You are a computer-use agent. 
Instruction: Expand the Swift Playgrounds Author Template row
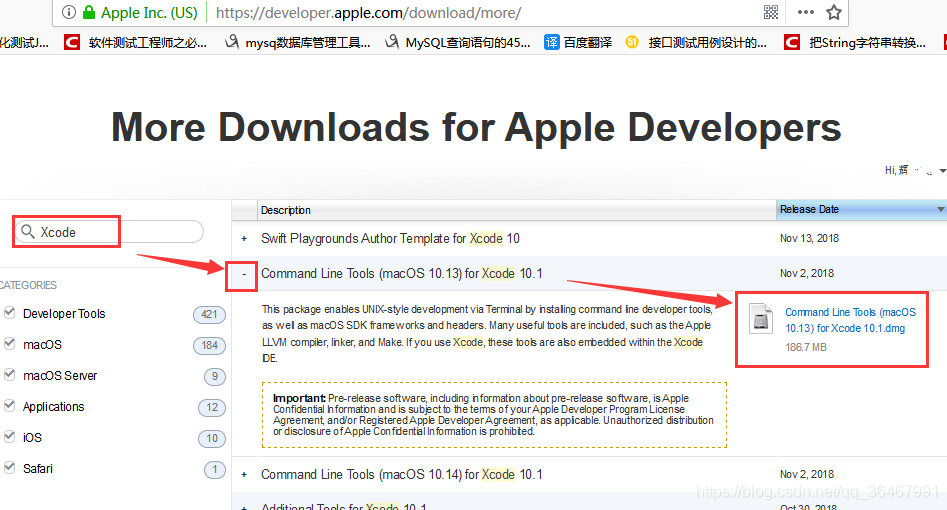[x=244, y=239]
